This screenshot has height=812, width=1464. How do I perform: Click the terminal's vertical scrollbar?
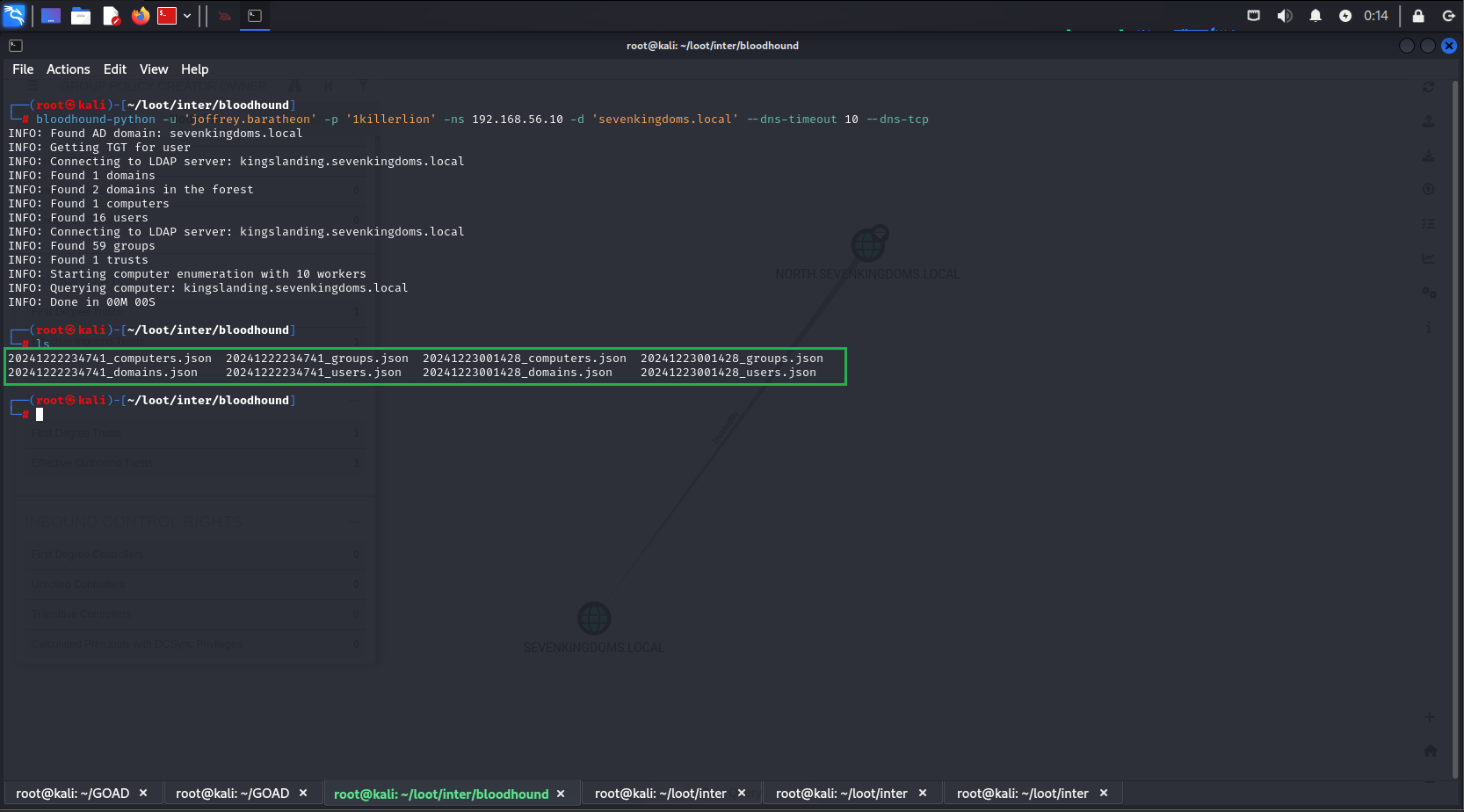(x=1455, y=422)
